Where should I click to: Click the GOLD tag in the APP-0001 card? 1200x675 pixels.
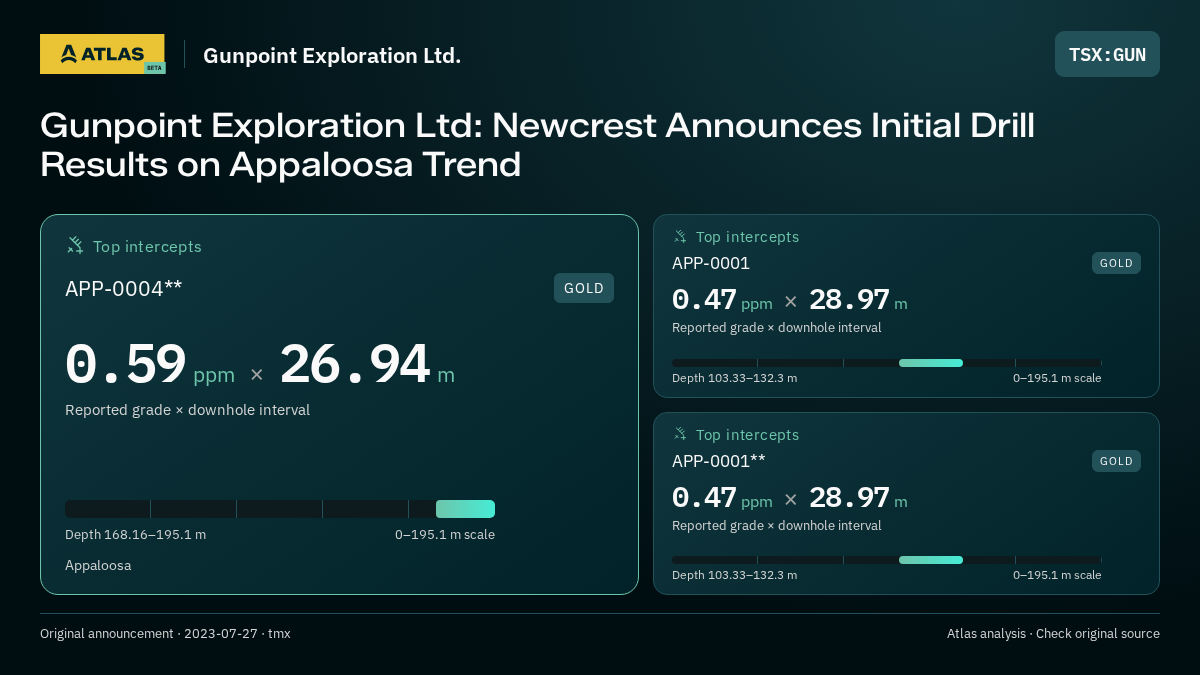point(1116,263)
